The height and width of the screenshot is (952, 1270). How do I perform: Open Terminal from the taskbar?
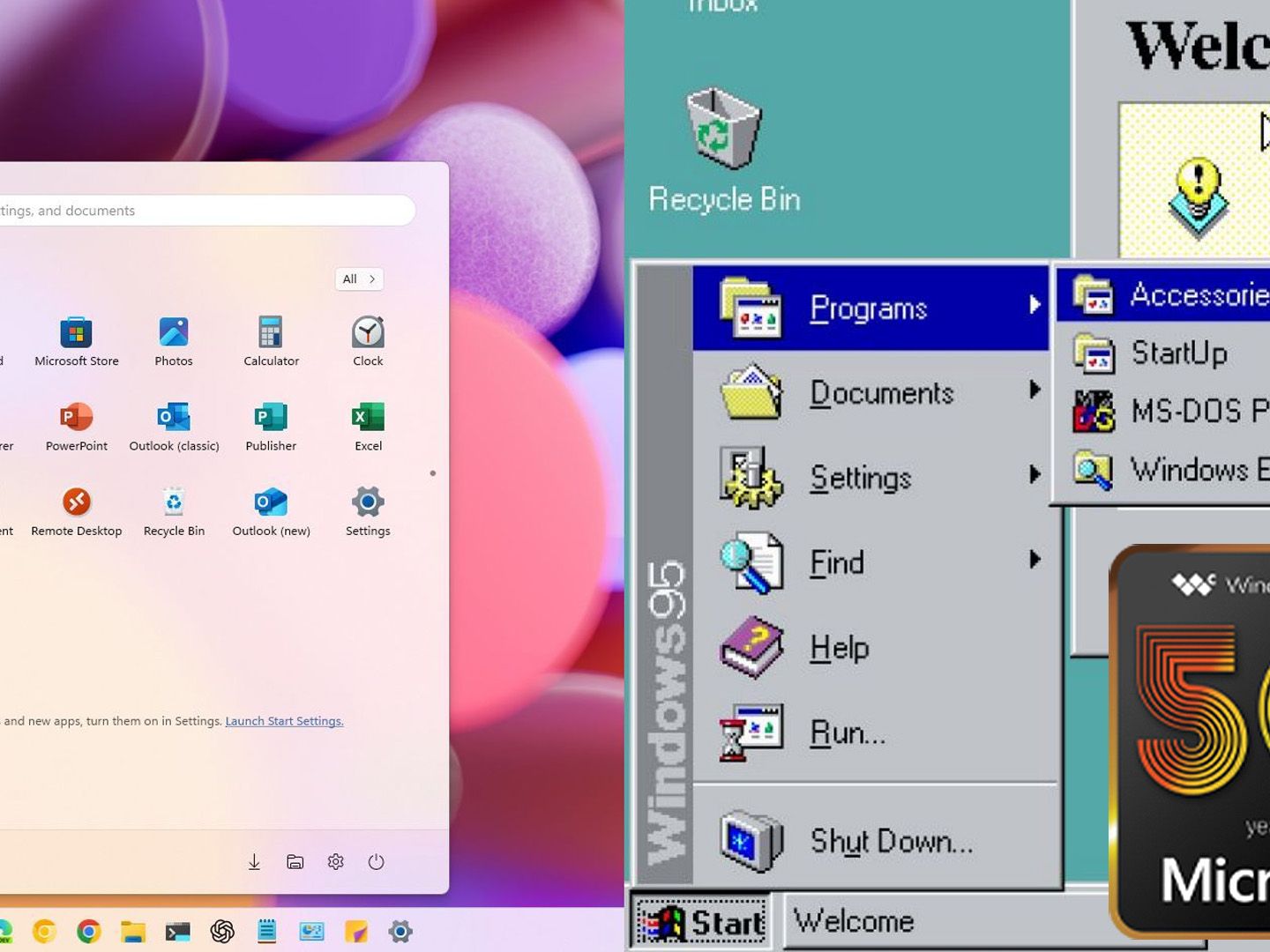click(177, 931)
